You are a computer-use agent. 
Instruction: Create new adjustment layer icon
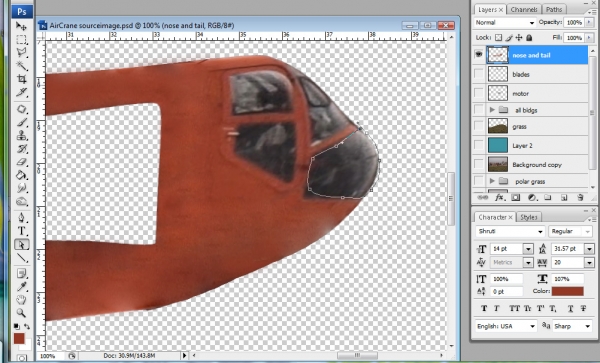532,197
